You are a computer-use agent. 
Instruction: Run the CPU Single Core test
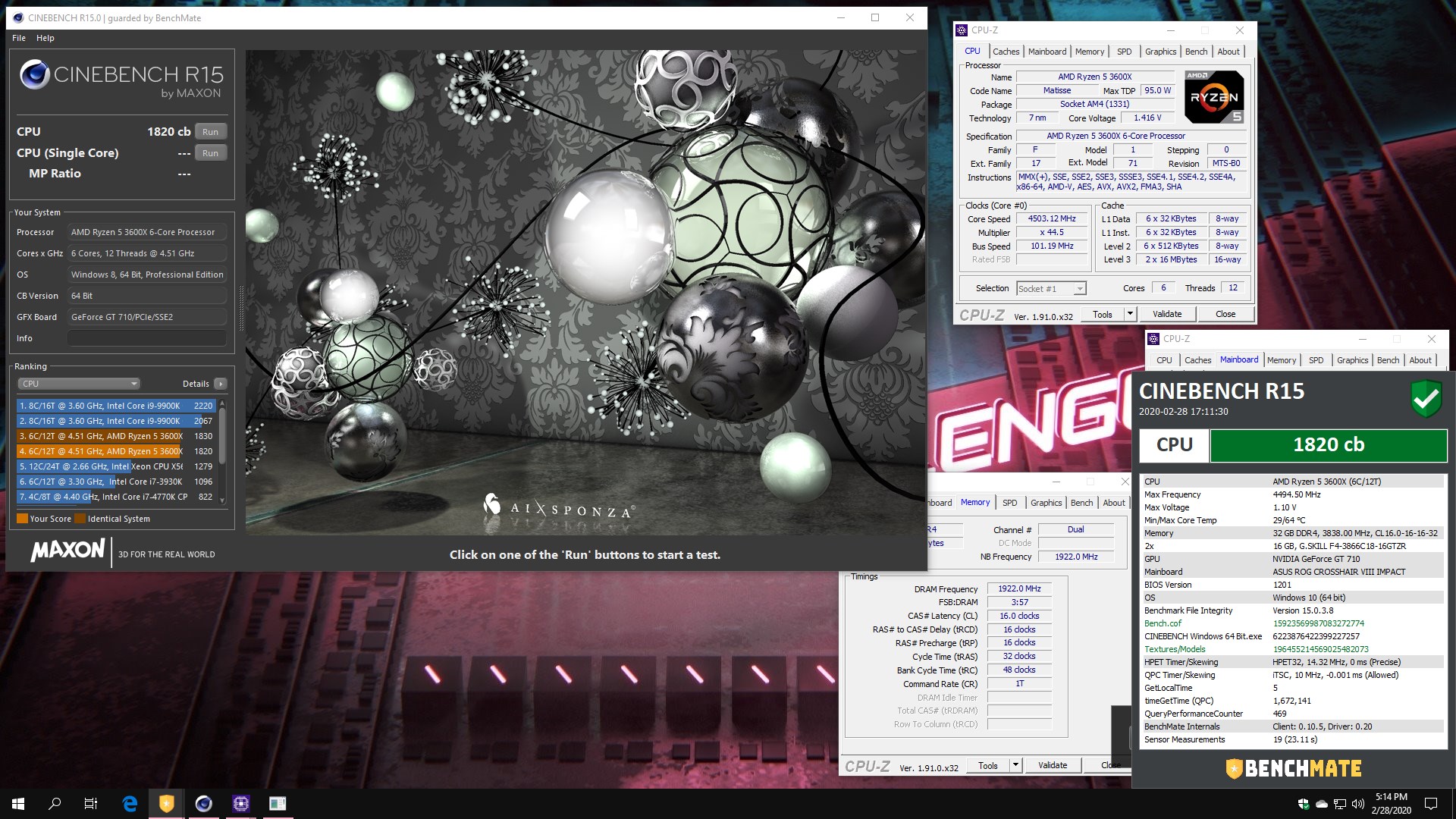click(x=210, y=153)
